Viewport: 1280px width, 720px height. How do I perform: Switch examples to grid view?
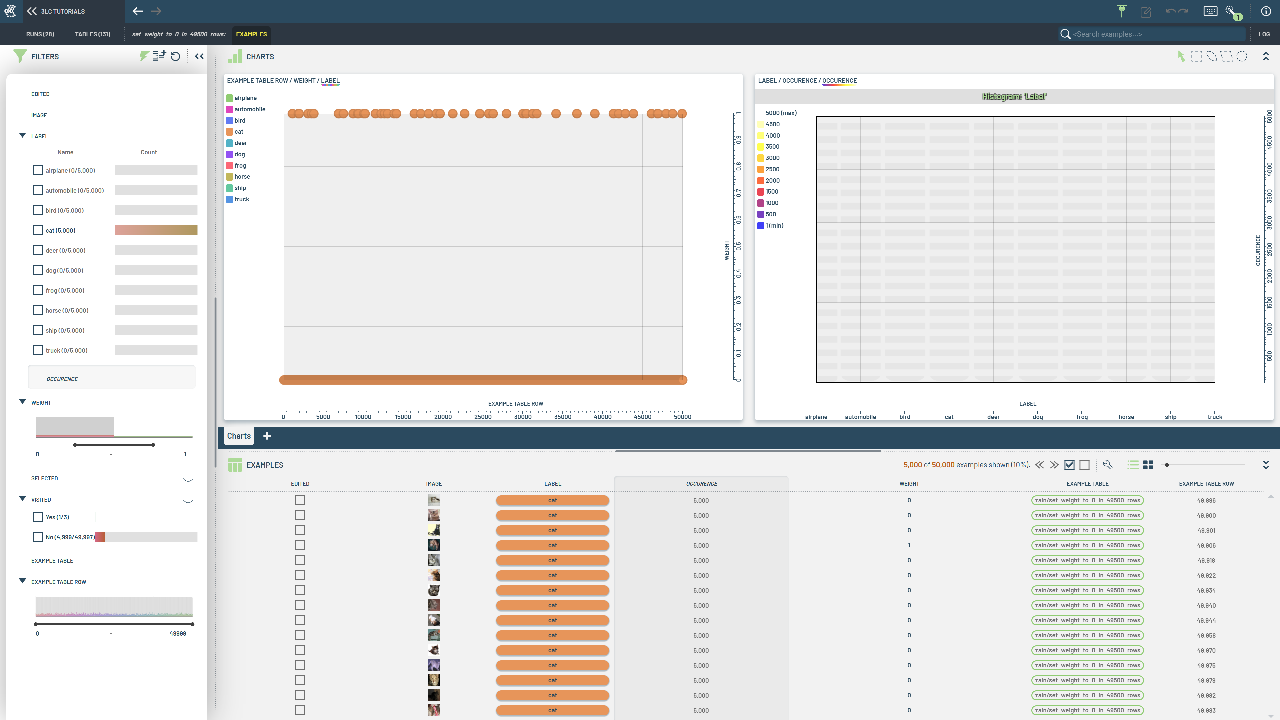[x=1148, y=465]
